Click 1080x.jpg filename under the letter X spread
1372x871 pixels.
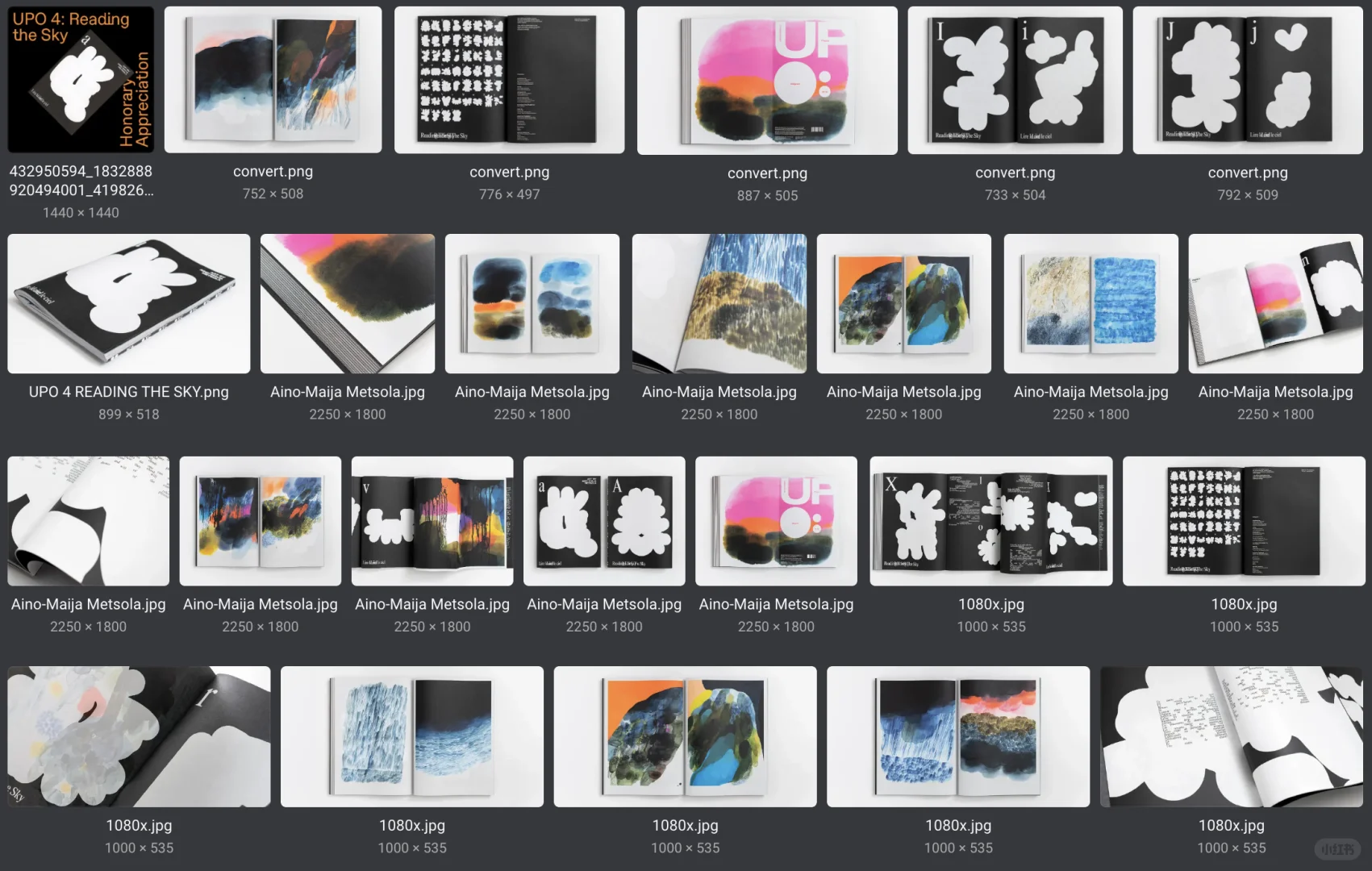pyautogui.click(x=991, y=604)
